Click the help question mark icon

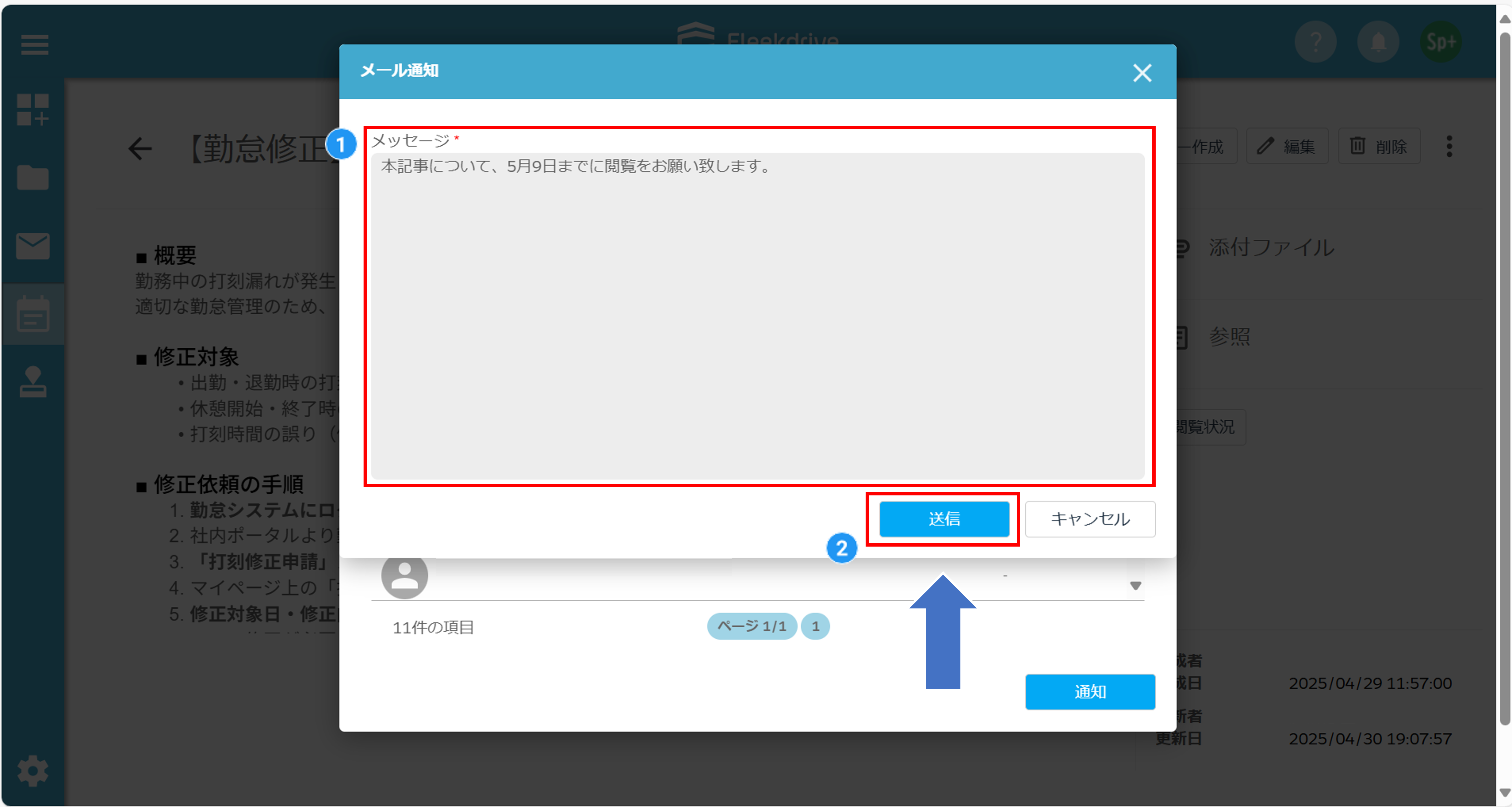1315,42
